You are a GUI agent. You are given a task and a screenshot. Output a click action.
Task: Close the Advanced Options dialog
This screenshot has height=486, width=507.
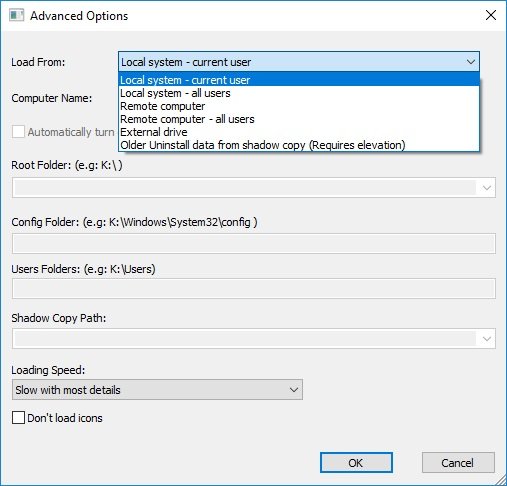491,15
